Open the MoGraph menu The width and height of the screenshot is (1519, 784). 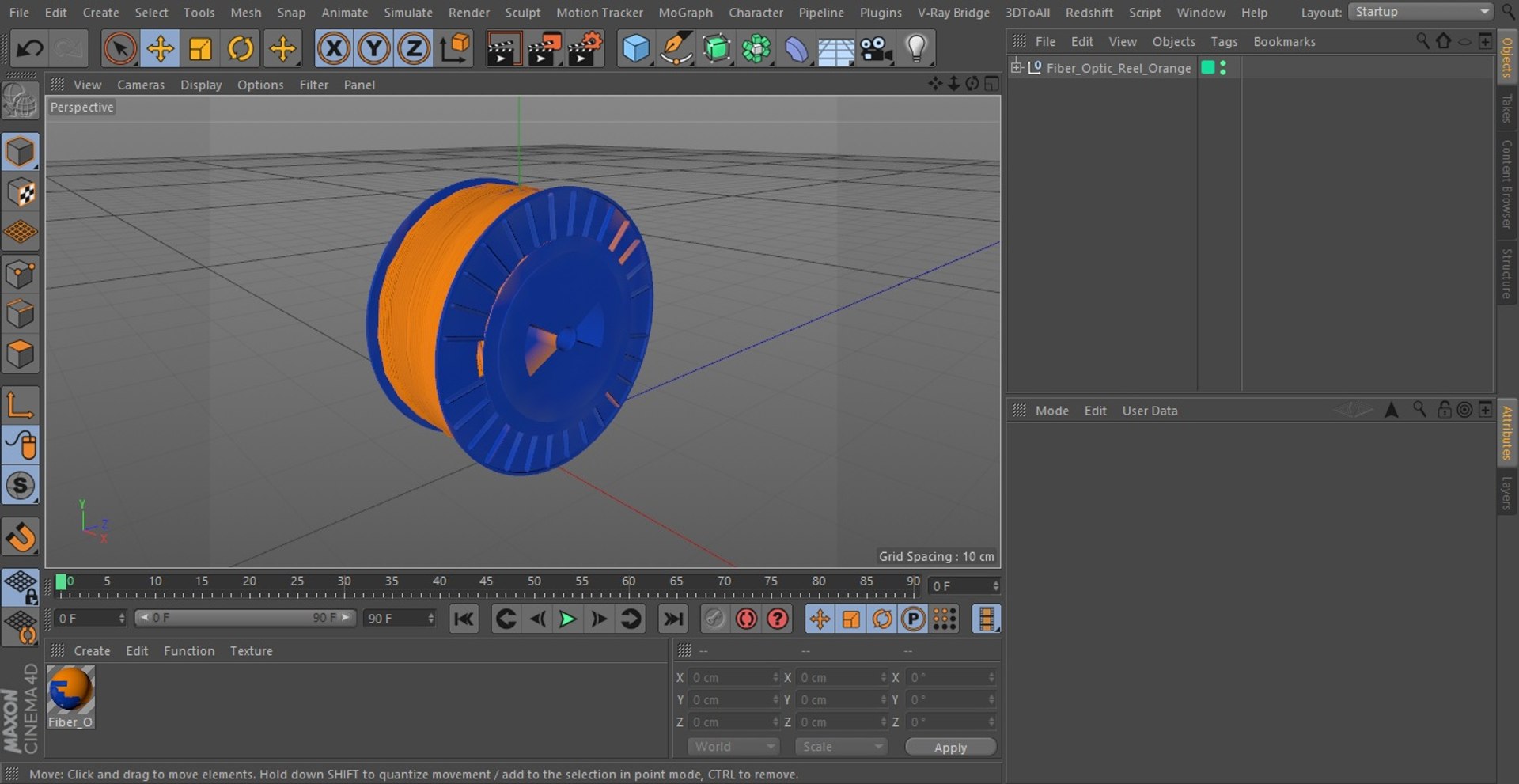pos(685,13)
